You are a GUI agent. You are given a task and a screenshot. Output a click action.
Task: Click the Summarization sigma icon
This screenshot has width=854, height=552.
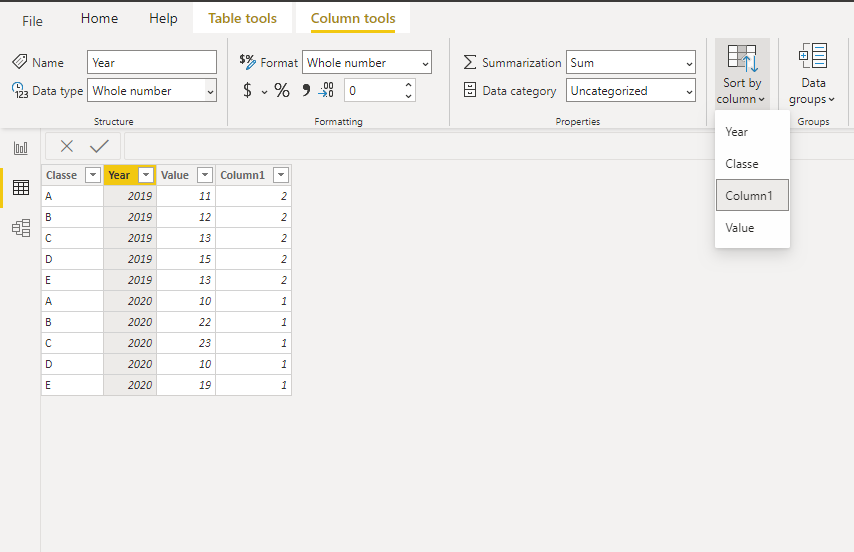[x=469, y=62]
